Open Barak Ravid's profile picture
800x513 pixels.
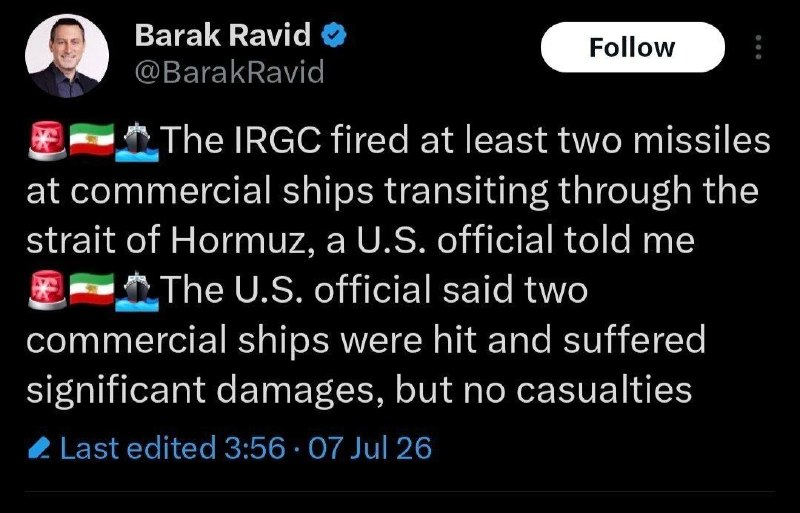point(67,56)
